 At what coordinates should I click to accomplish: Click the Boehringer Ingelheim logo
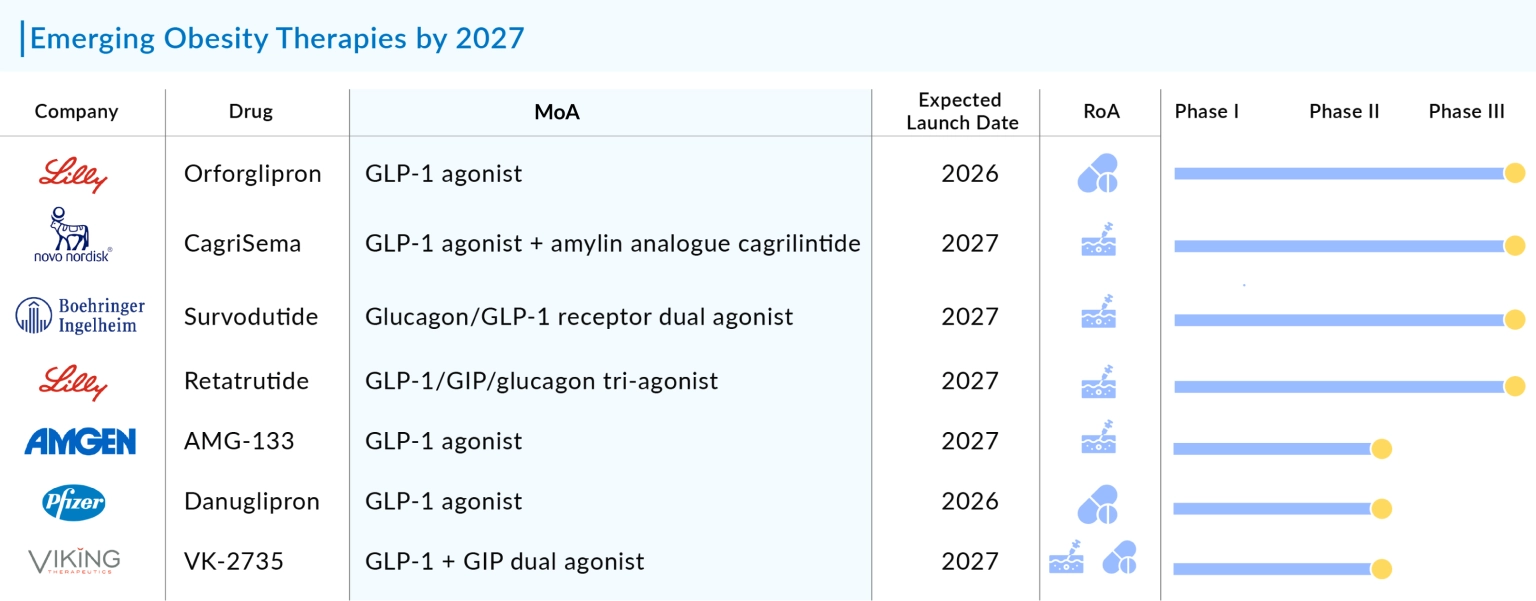(x=80, y=316)
